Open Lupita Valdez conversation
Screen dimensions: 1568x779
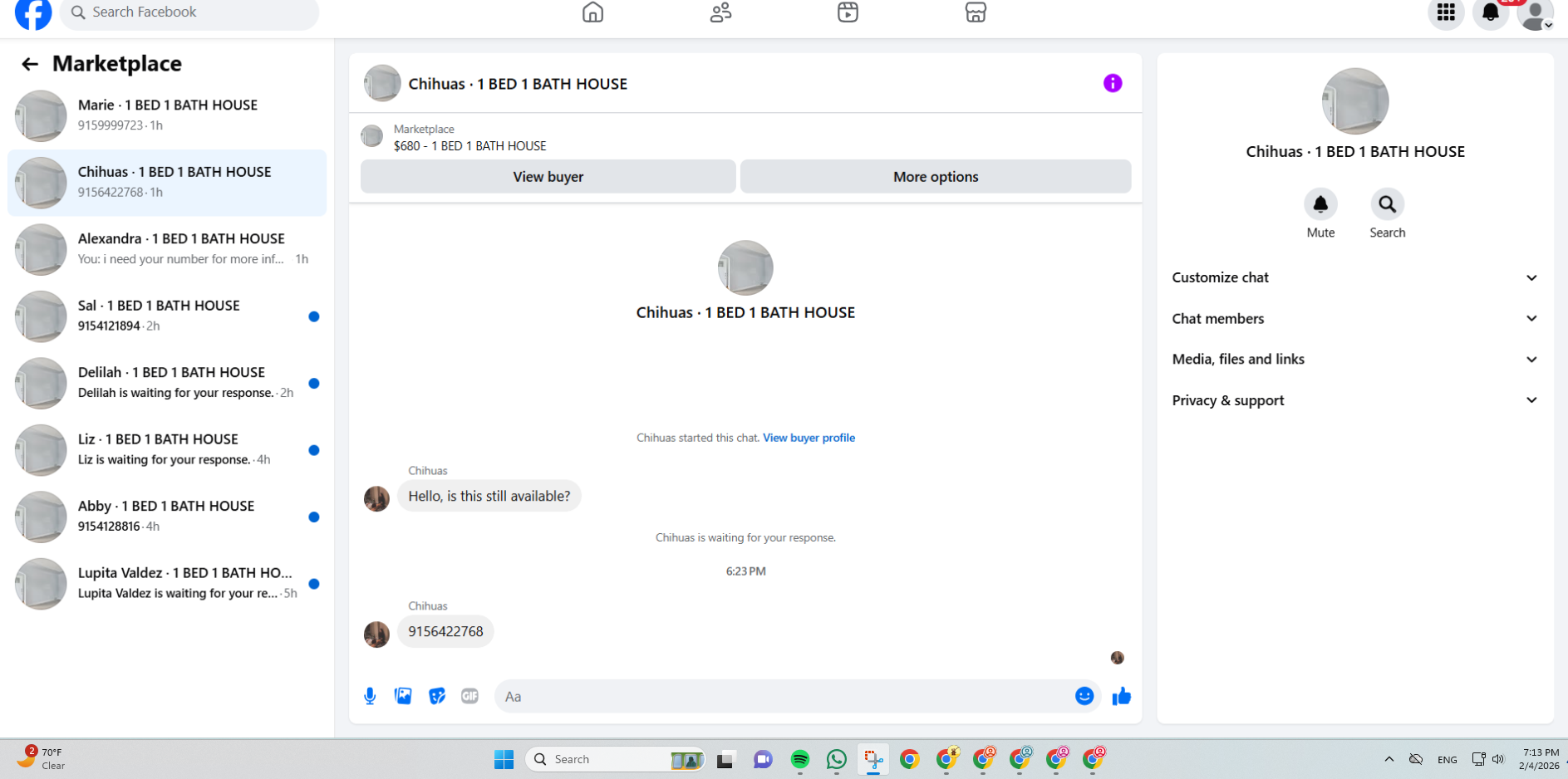coord(167,584)
